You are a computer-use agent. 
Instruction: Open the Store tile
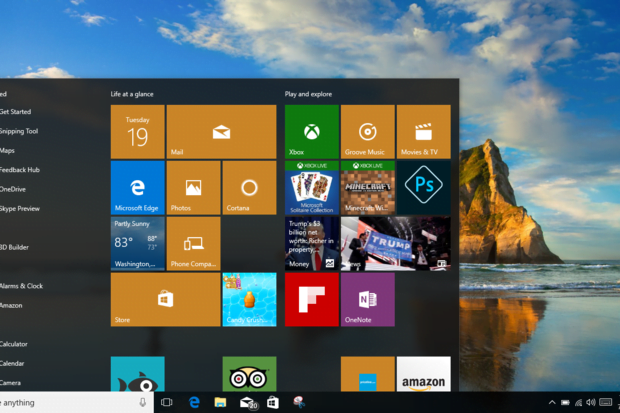point(165,299)
